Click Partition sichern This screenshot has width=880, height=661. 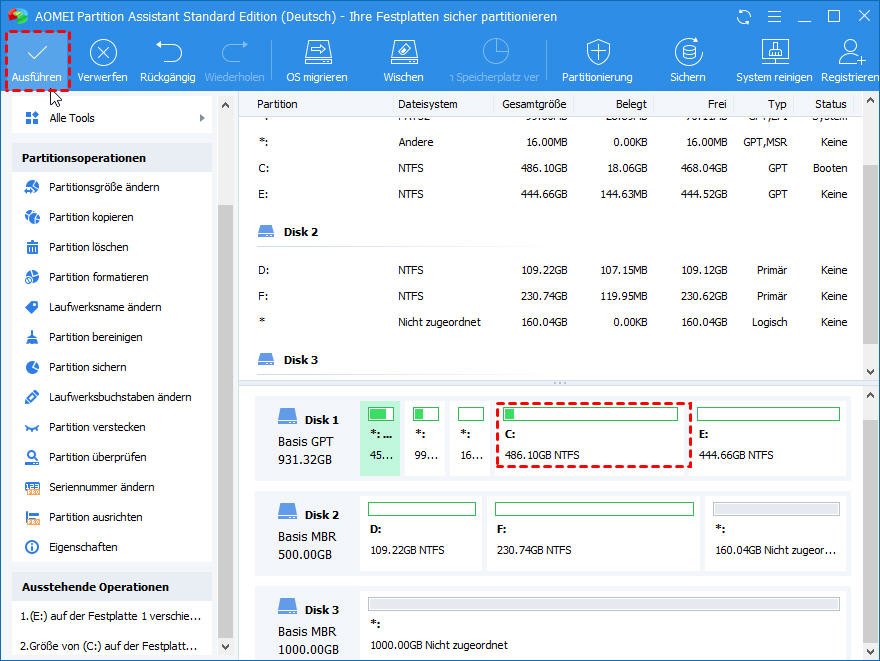click(112, 367)
